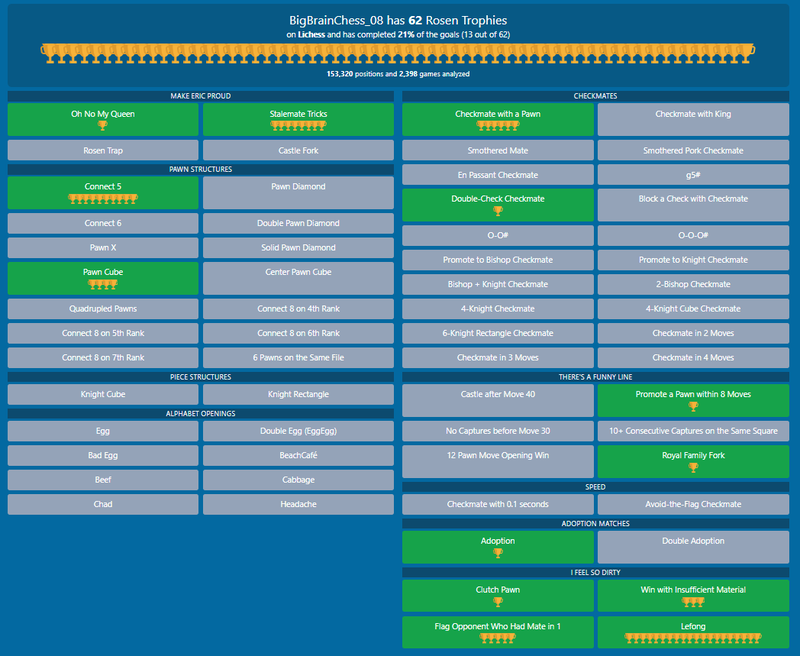Image resolution: width=800 pixels, height=656 pixels.
Task: Click the Pawn Structures section header
Action: [x=200, y=170]
